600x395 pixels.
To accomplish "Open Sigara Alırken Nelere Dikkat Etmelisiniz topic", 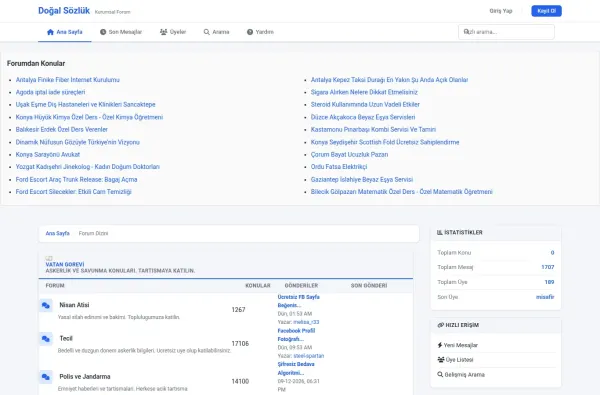I will [x=364, y=92].
